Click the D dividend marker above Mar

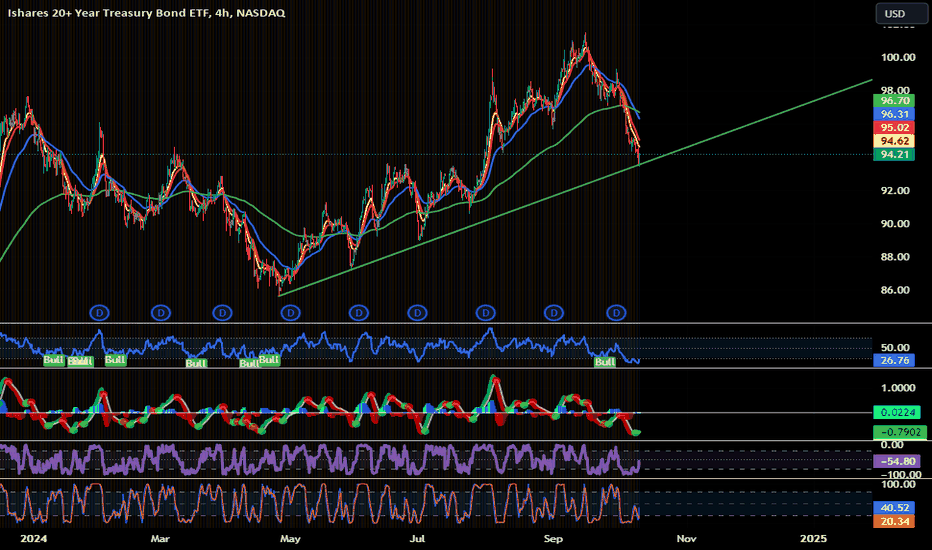[x=160, y=313]
